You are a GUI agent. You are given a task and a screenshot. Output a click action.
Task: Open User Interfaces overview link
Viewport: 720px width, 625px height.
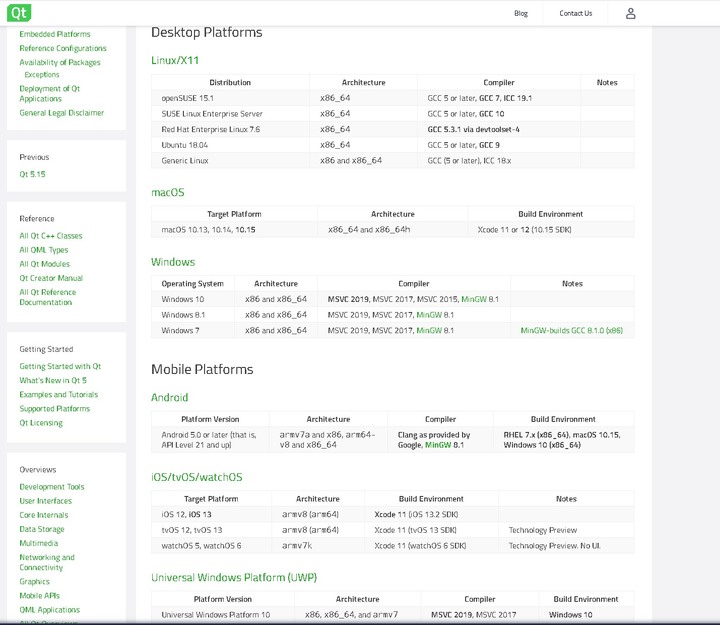pos(45,501)
